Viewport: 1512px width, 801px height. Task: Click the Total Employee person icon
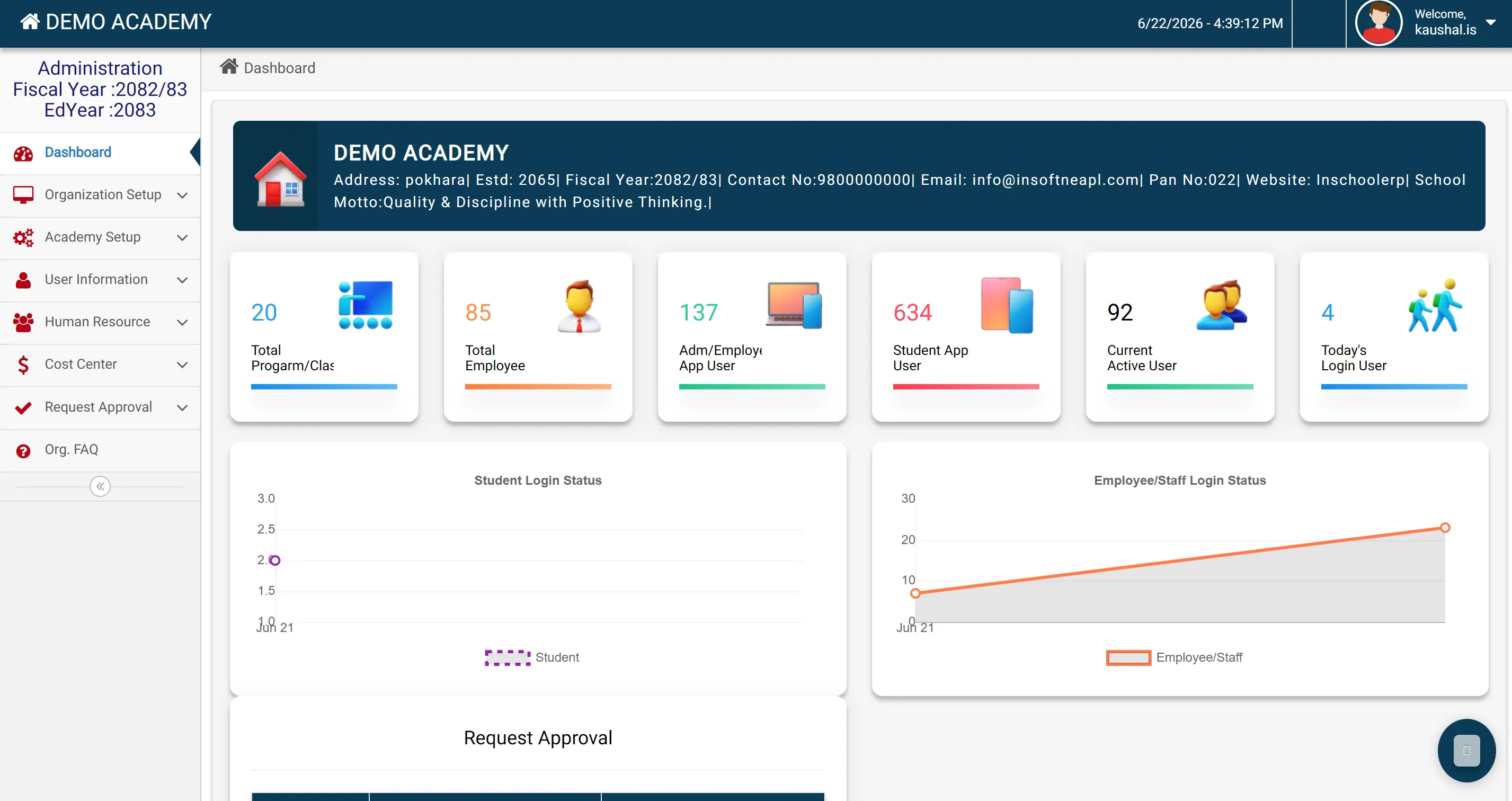click(x=579, y=306)
